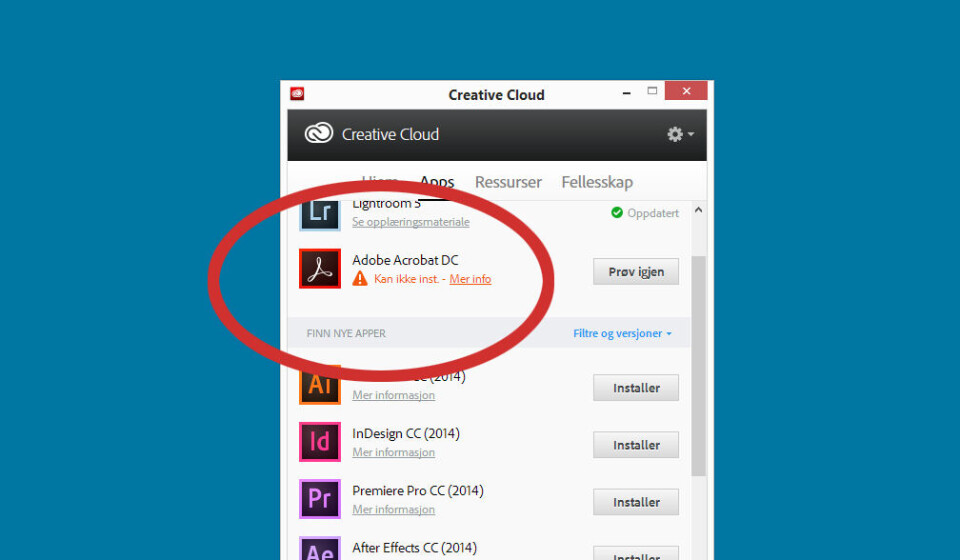Image resolution: width=960 pixels, height=560 pixels.
Task: Open the Mer info link for Acrobat
Action: (x=470, y=279)
